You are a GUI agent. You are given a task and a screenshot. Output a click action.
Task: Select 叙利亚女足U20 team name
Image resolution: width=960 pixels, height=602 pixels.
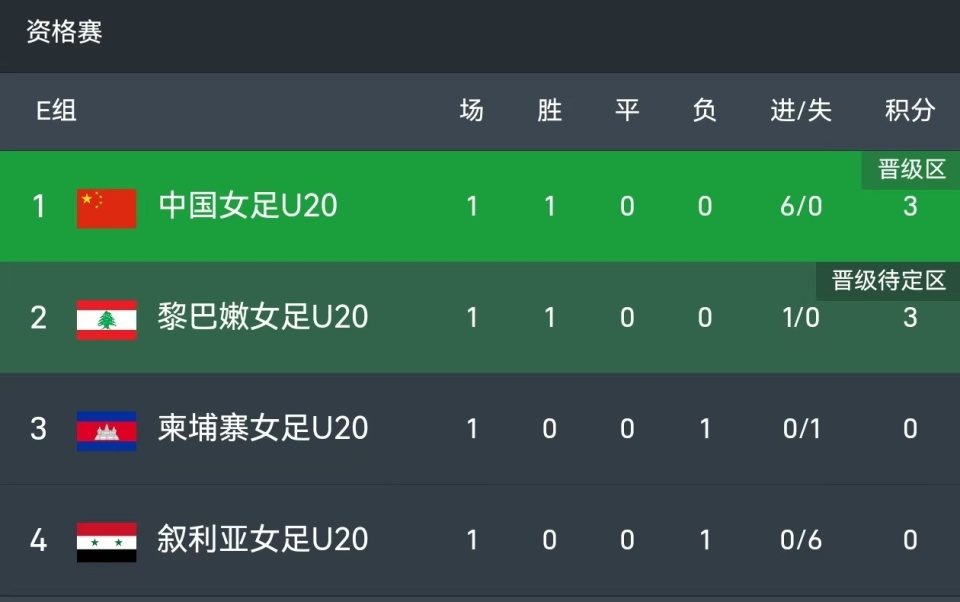point(263,541)
